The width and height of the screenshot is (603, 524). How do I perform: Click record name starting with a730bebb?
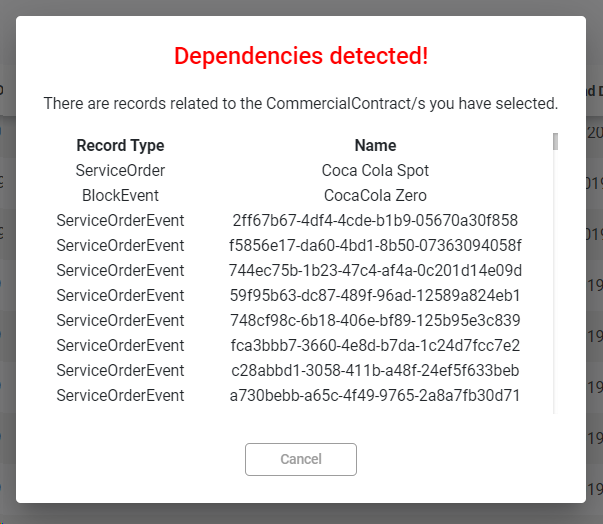[375, 395]
